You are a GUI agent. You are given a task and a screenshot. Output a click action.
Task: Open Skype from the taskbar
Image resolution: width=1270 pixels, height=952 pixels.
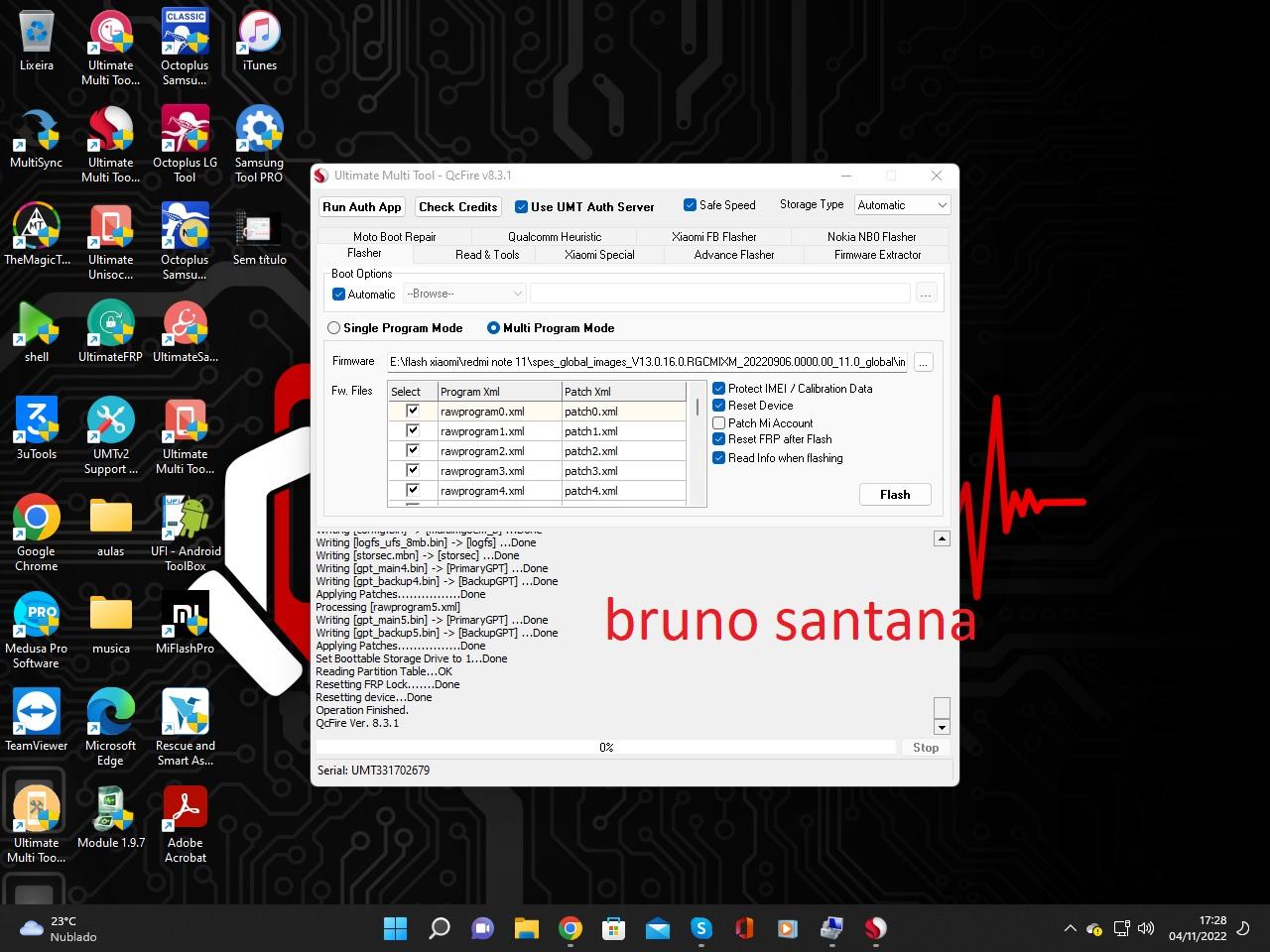tap(701, 928)
